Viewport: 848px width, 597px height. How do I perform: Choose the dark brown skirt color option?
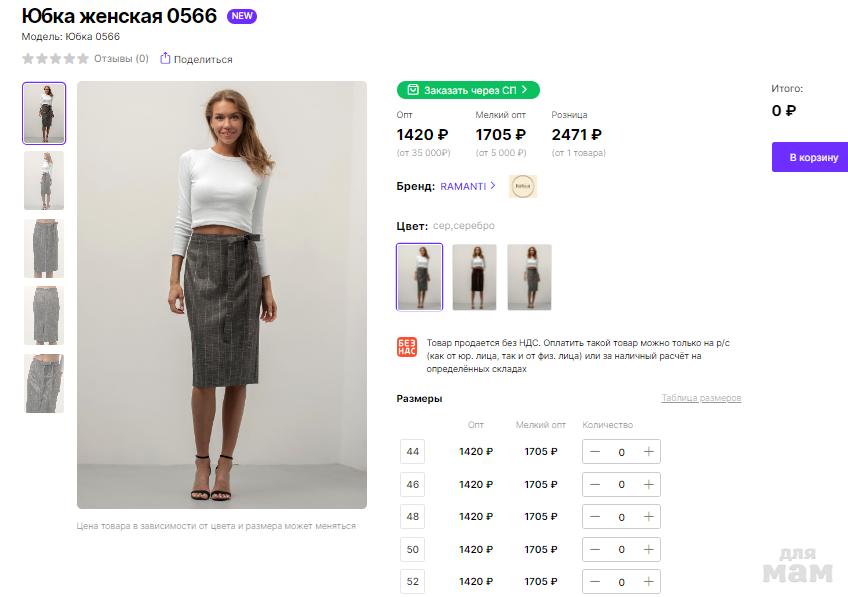(474, 277)
